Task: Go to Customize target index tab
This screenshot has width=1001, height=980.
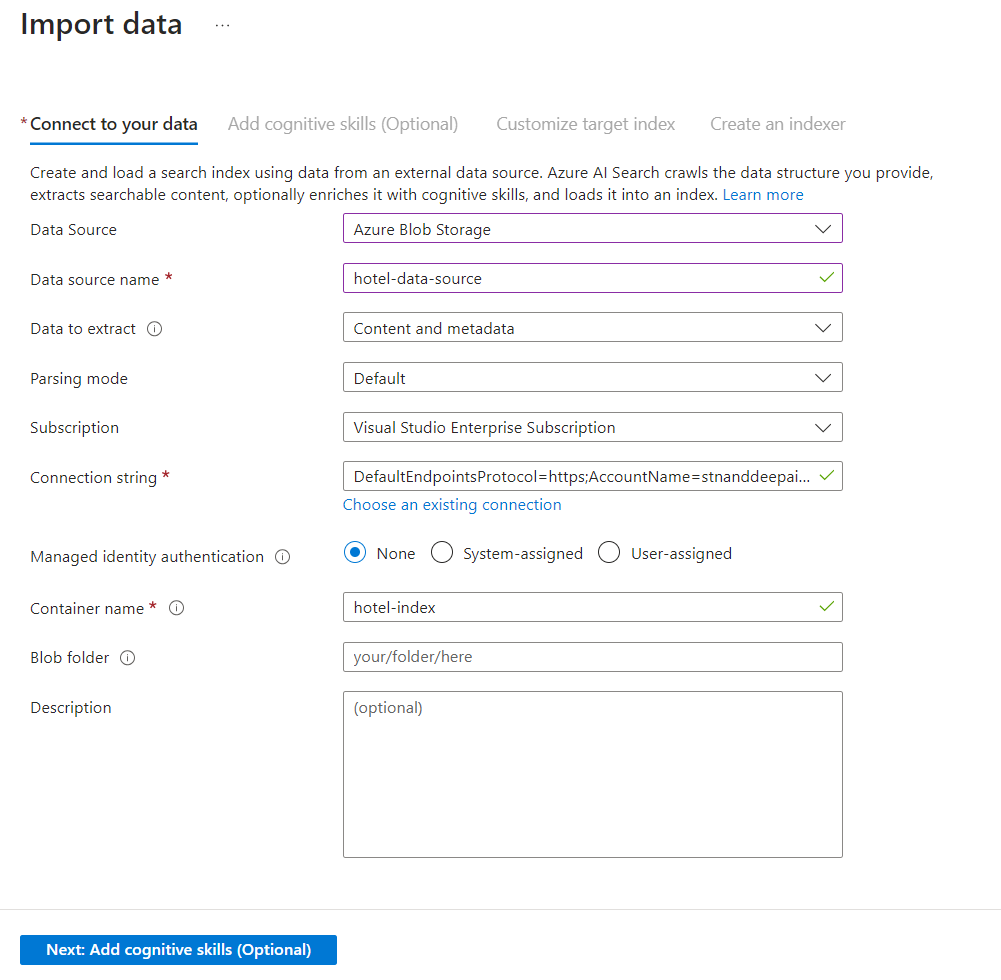Action: [x=585, y=124]
